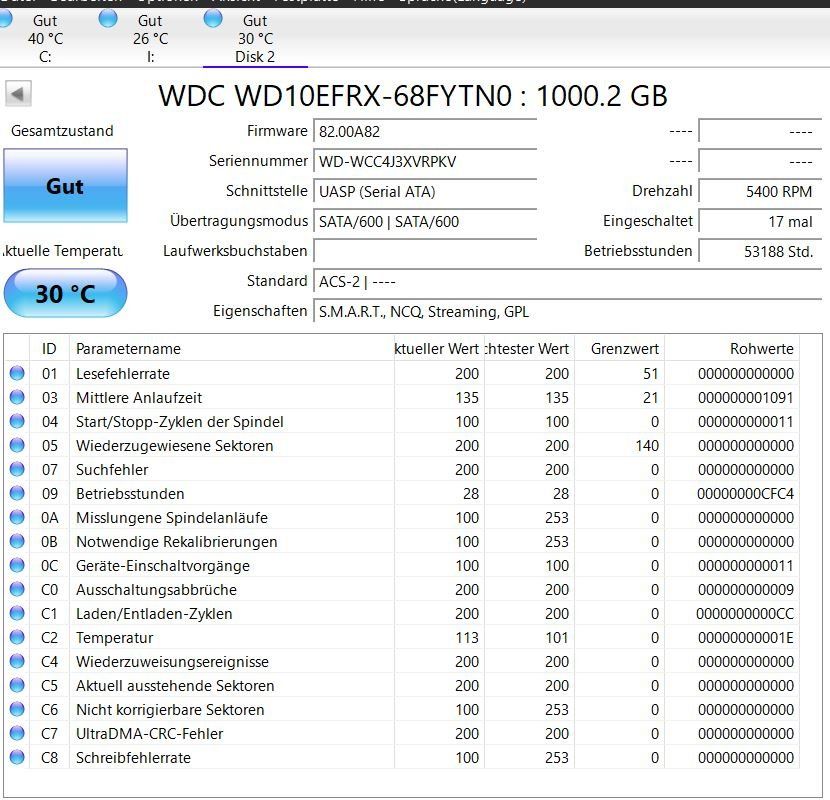Click the 'UltraDMA-CRC-Fehler' parameter name
Viewport: 830px width, 800px height.
click(149, 733)
